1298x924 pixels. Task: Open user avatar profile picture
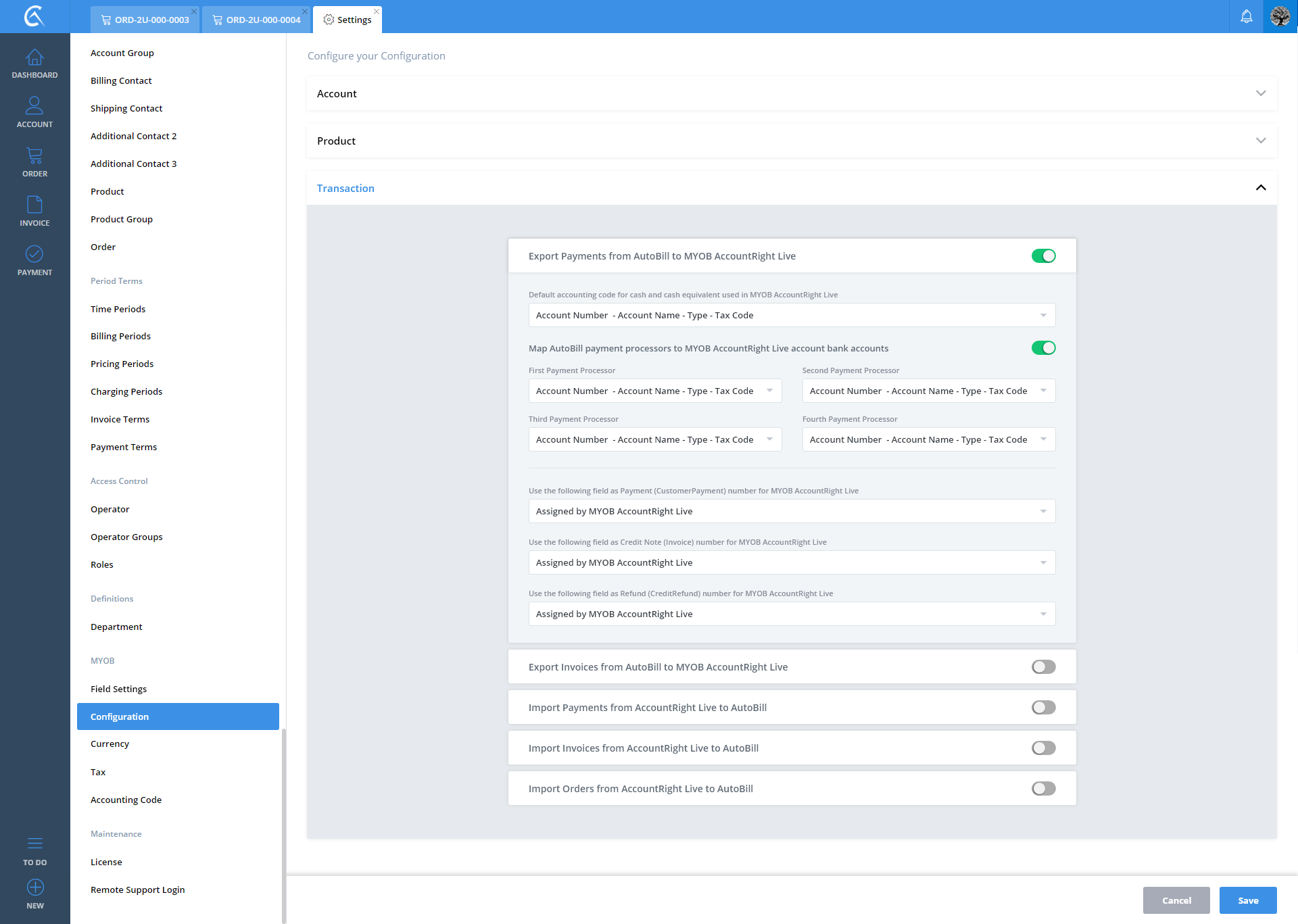(1280, 16)
